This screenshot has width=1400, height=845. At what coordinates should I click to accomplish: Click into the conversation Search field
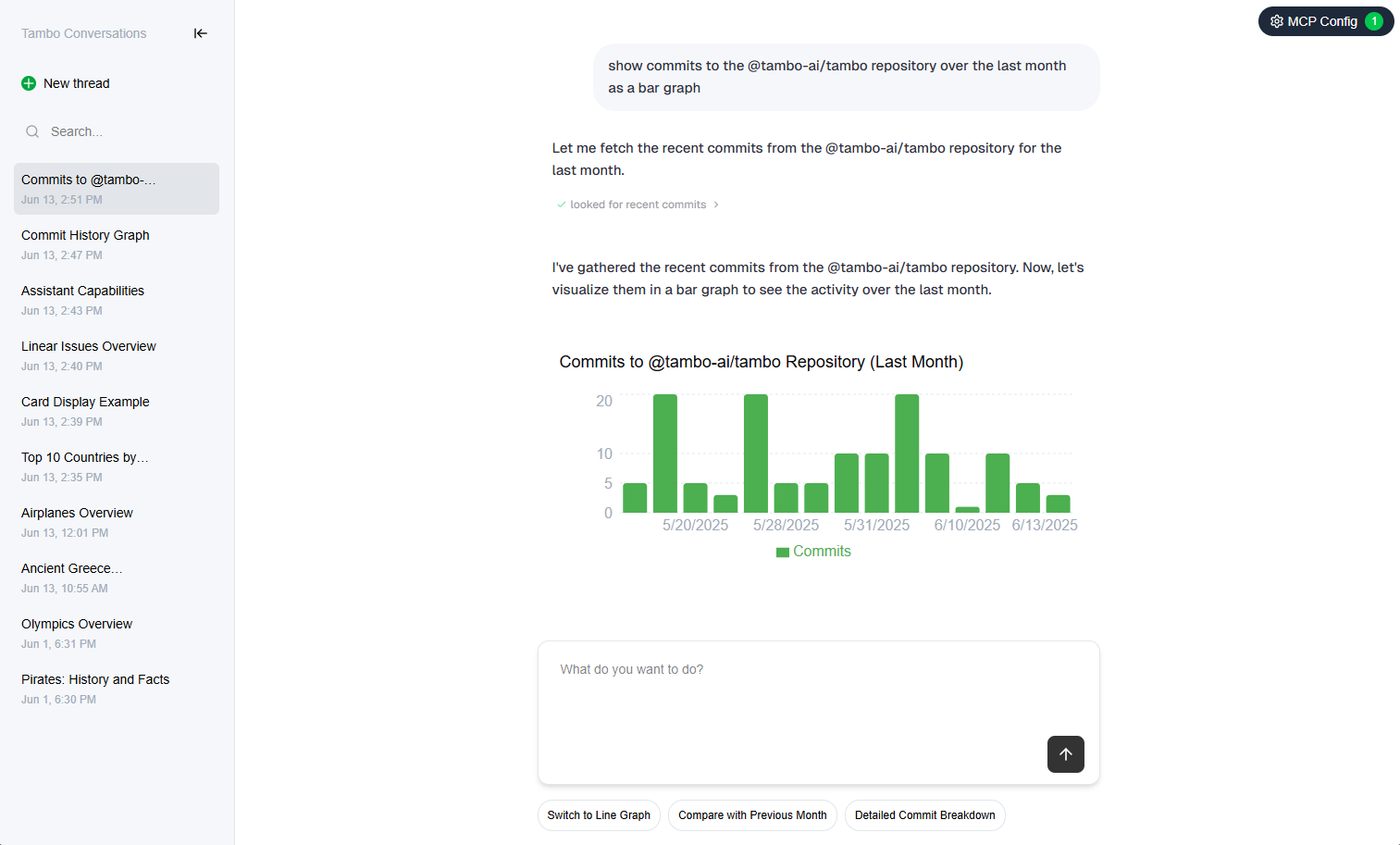pyautogui.click(x=120, y=131)
